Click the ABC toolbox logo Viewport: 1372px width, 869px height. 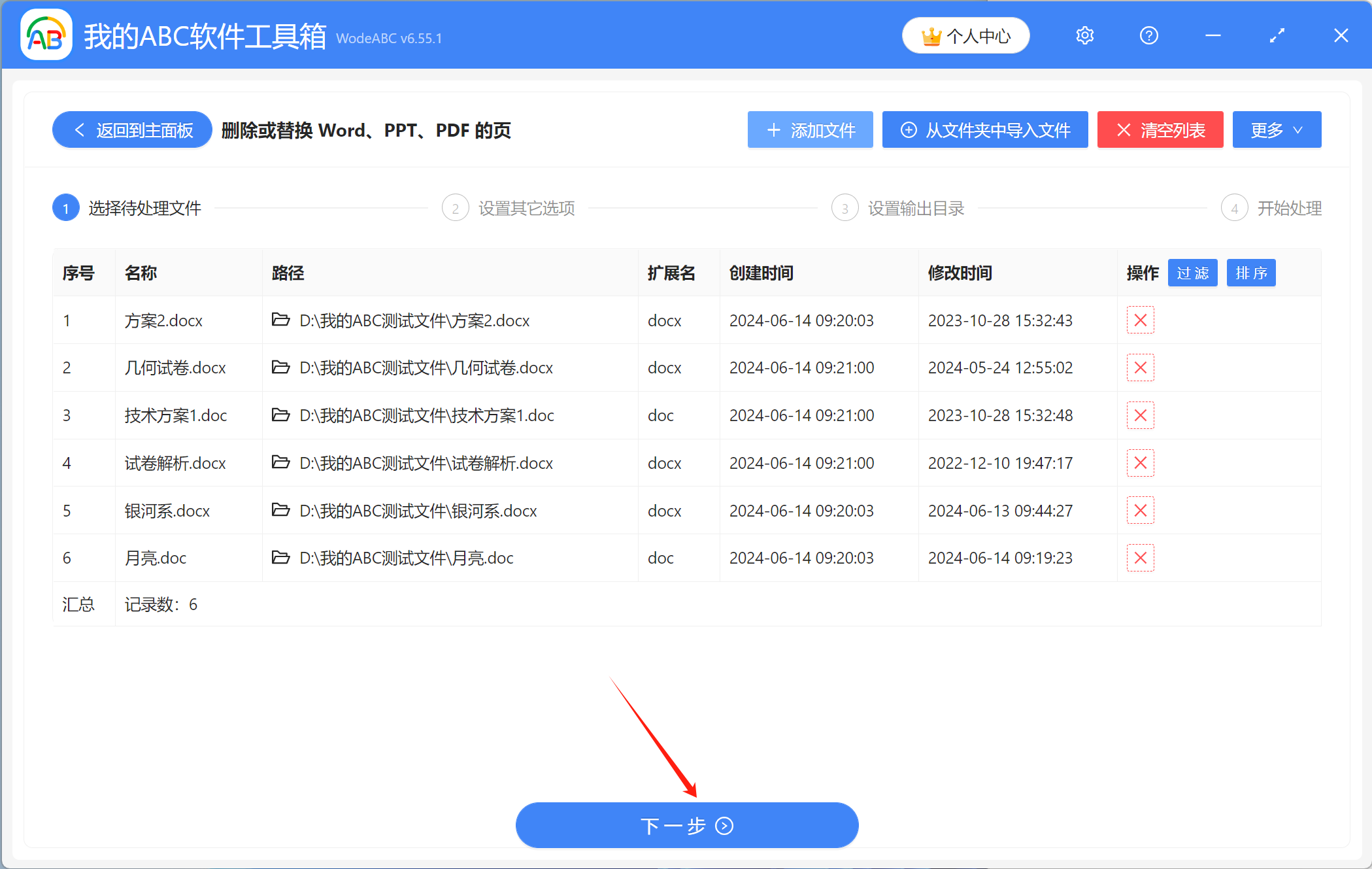(46, 35)
